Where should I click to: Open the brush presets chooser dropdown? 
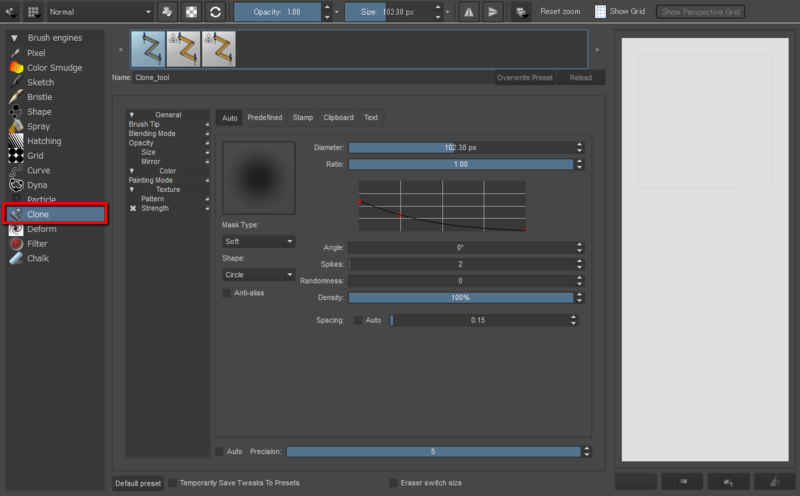[34, 12]
